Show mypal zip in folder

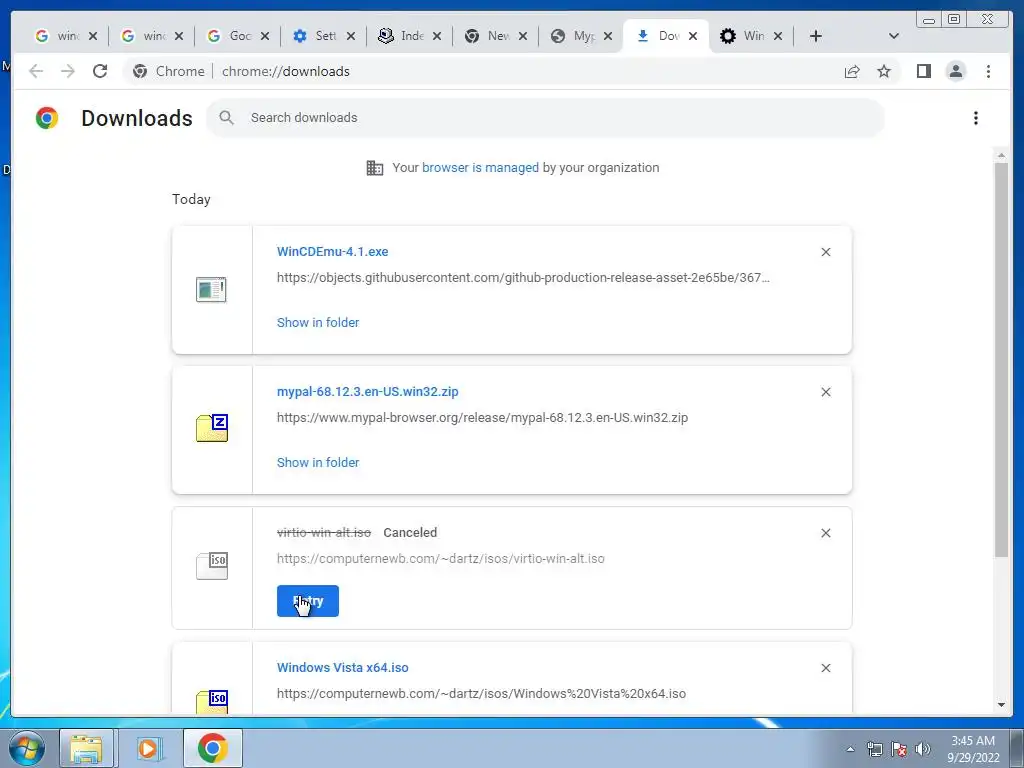pos(318,462)
